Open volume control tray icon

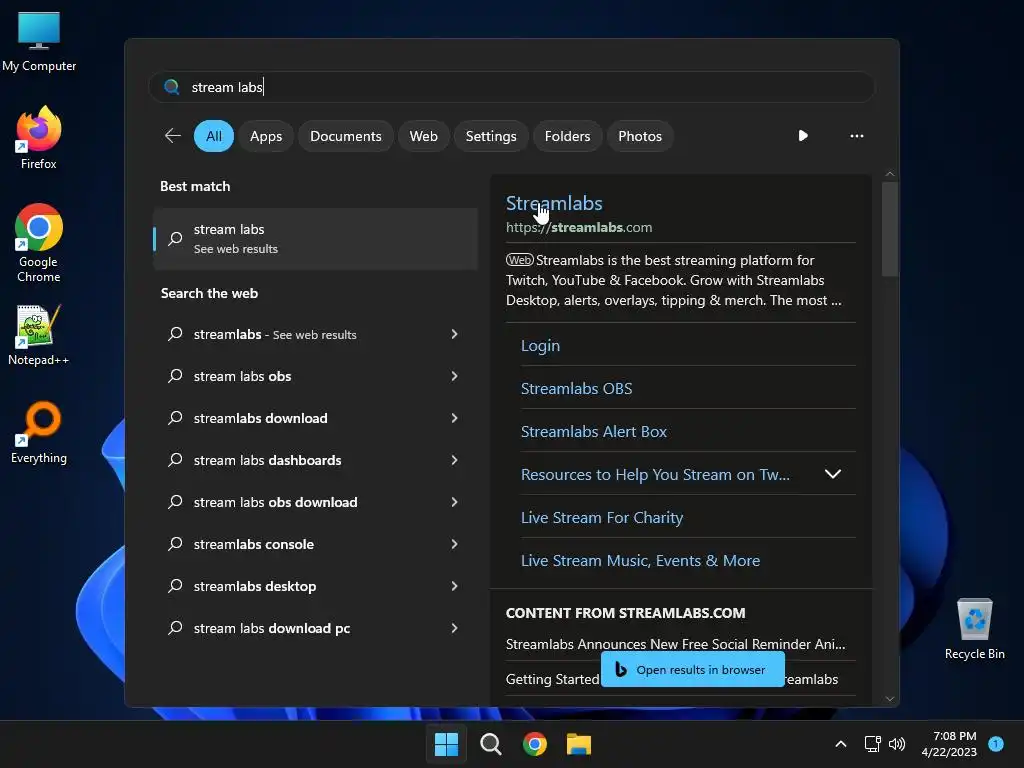pos(897,744)
